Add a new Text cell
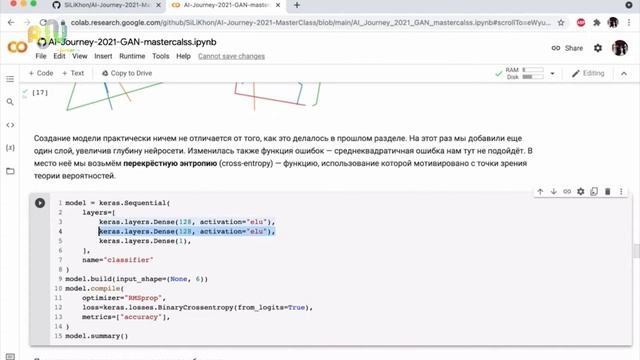This screenshot has height=360, width=640. click(73, 73)
